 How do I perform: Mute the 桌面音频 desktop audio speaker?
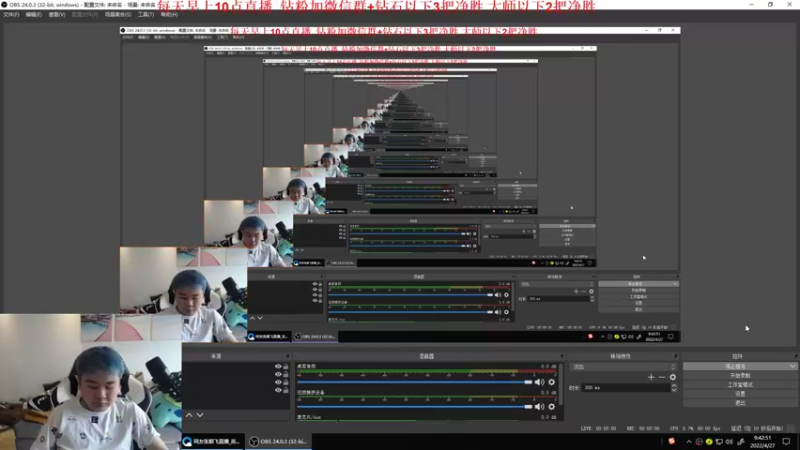pyautogui.click(x=539, y=382)
